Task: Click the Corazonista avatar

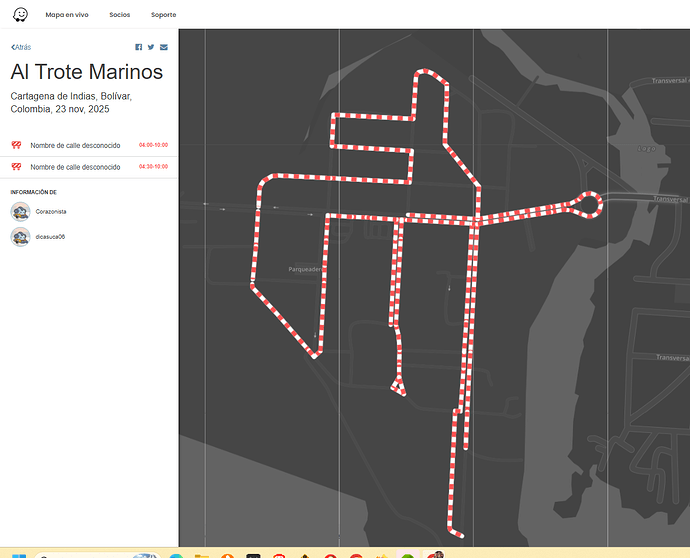Action: tap(20, 212)
